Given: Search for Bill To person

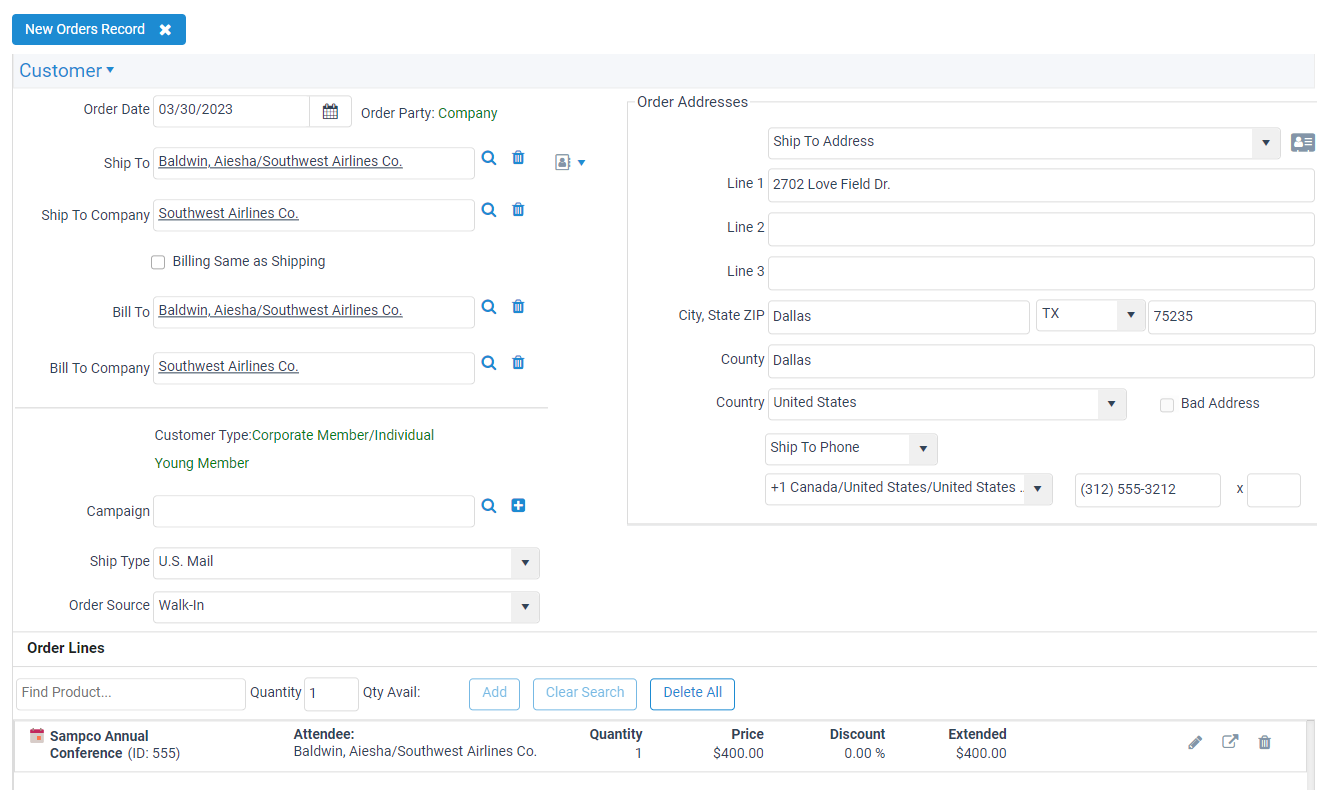Looking at the screenshot, I should coord(488,307).
